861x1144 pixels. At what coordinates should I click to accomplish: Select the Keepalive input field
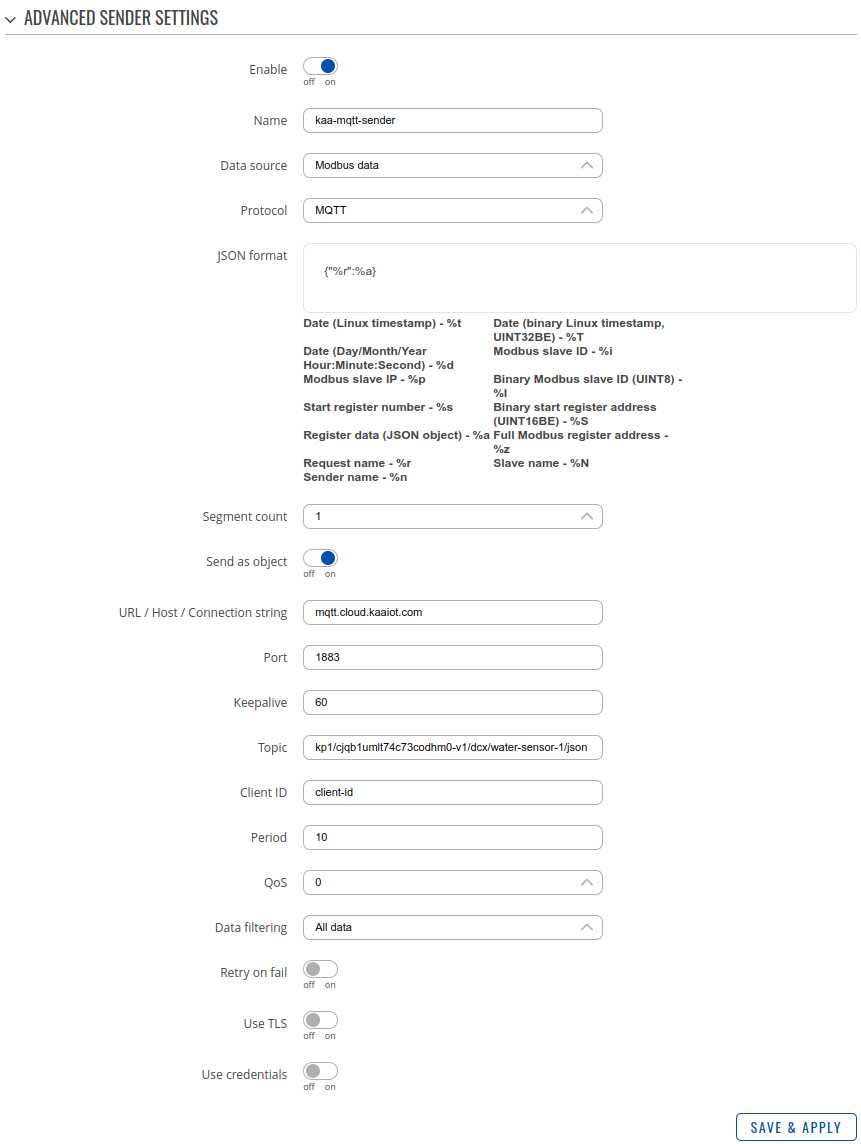click(x=452, y=702)
